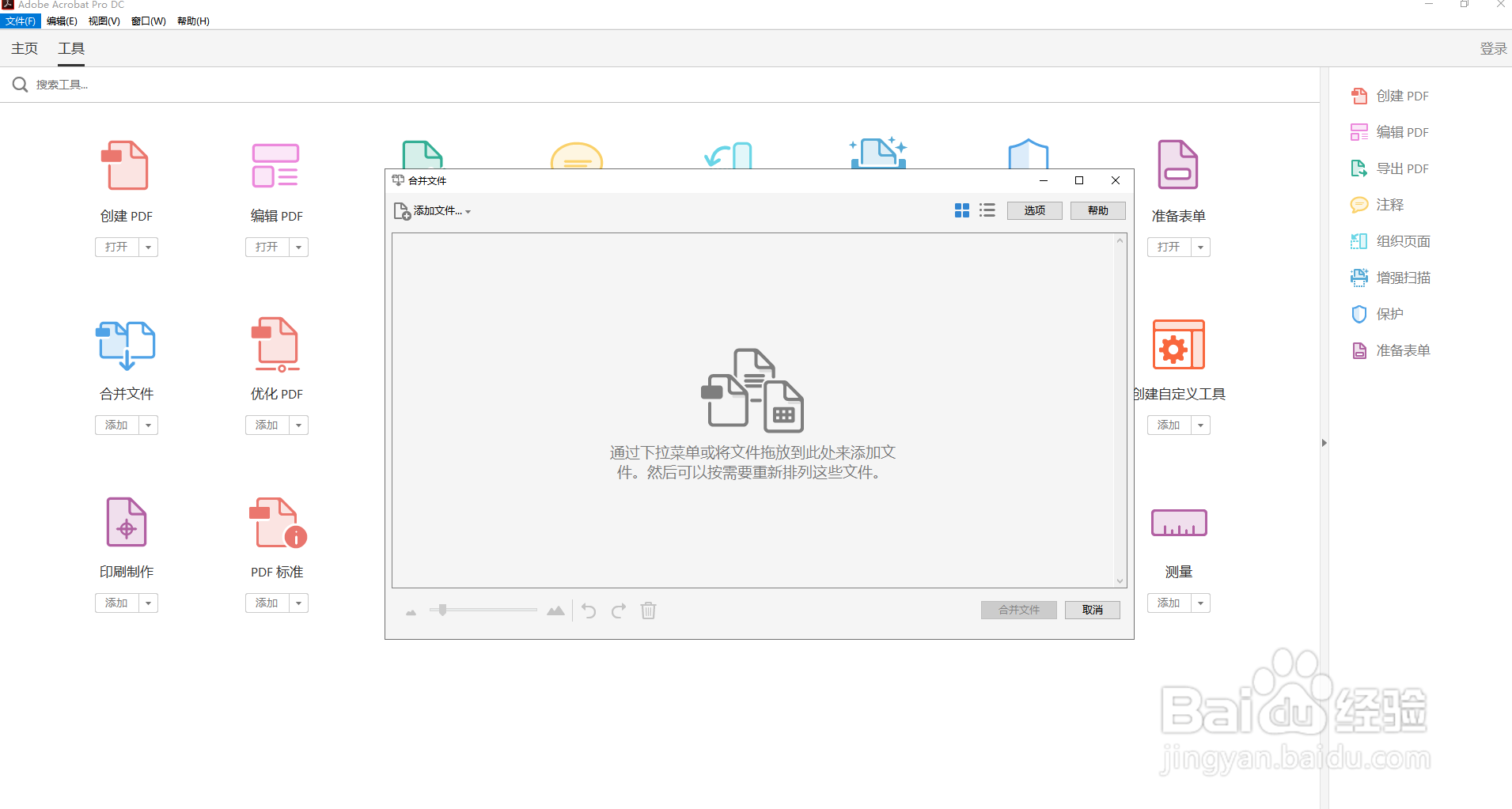Click the 合并文件 button in dialog footer
Screen dimensions: 1512x809
1019,610
